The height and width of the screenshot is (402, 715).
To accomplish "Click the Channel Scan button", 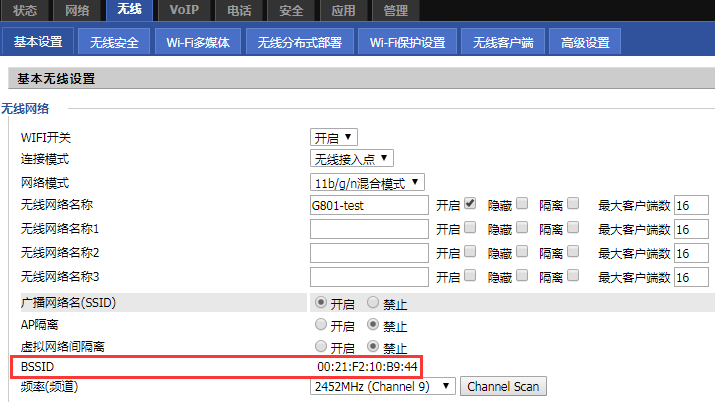I will click(503, 386).
